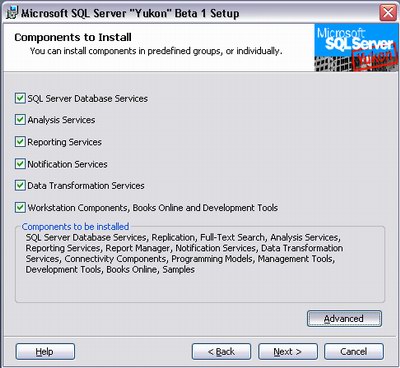The width and height of the screenshot is (400, 368).
Task: Click the window title bar text
Action: coord(130,14)
